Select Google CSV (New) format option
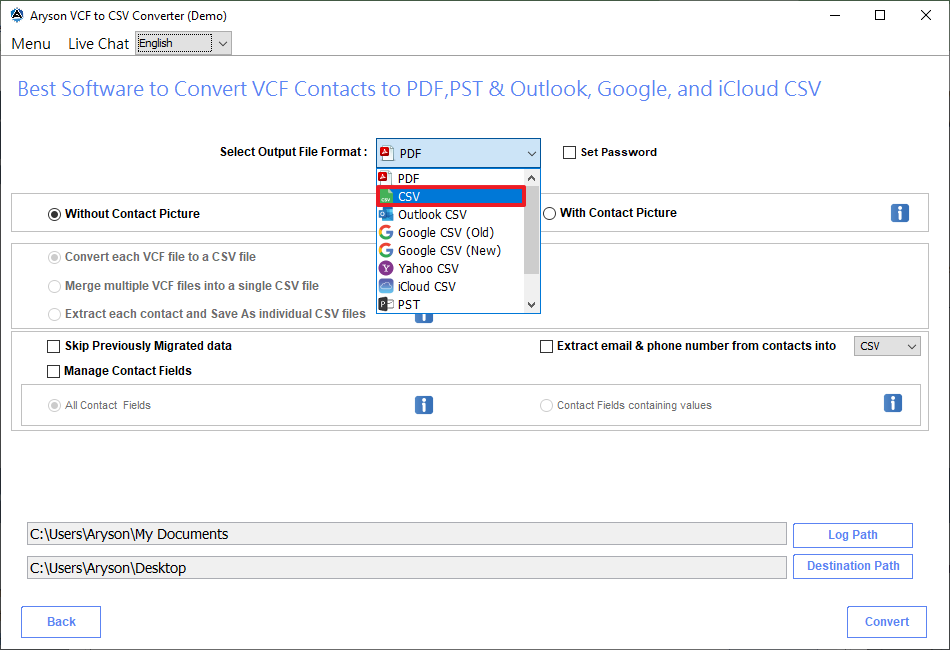The image size is (950, 650). [x=451, y=250]
